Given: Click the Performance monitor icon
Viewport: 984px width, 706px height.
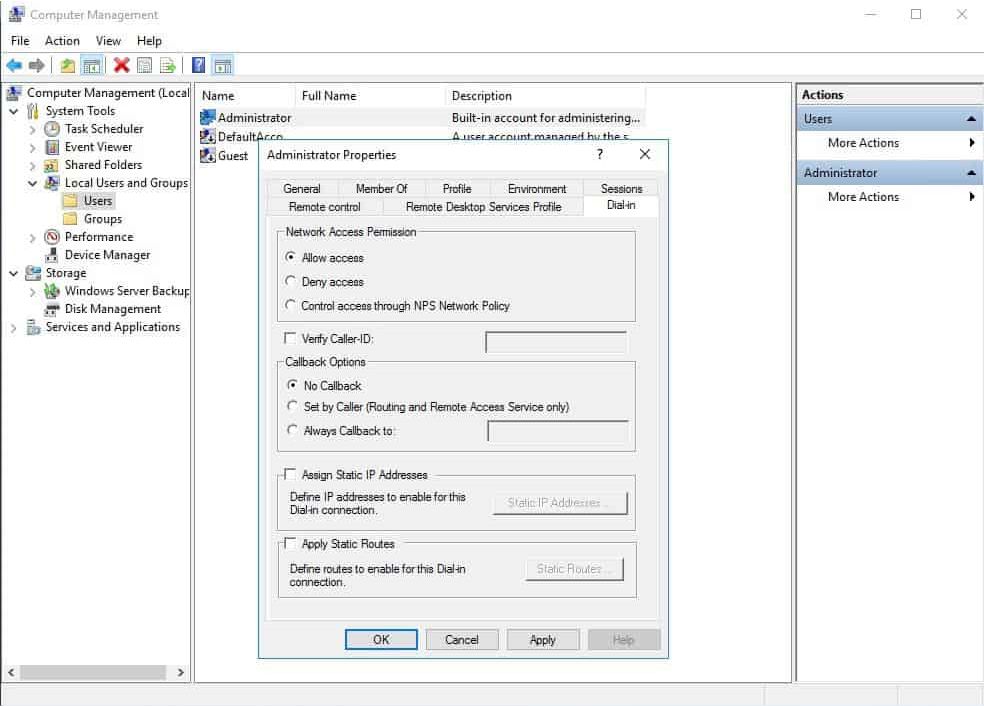Looking at the screenshot, I should (52, 237).
